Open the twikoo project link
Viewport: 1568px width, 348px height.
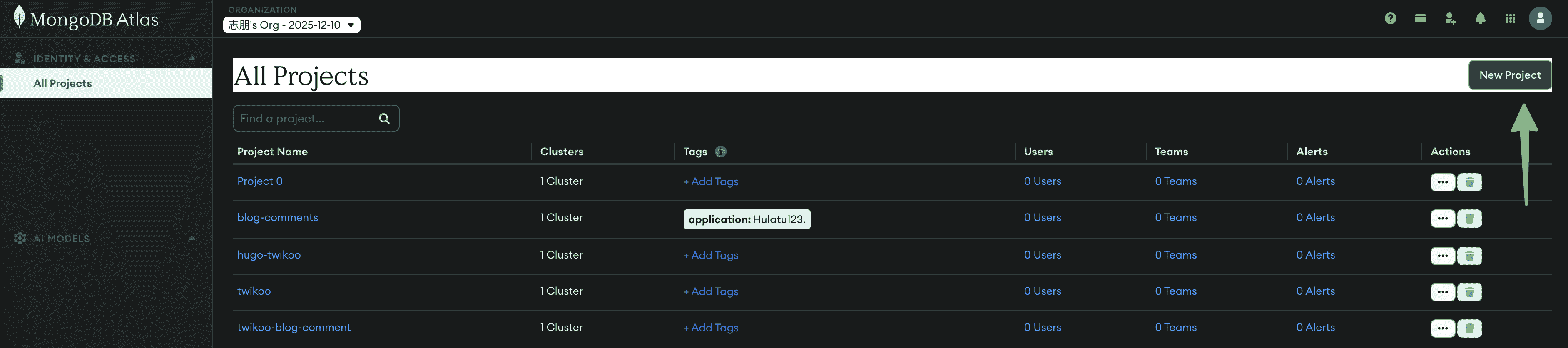[x=254, y=291]
